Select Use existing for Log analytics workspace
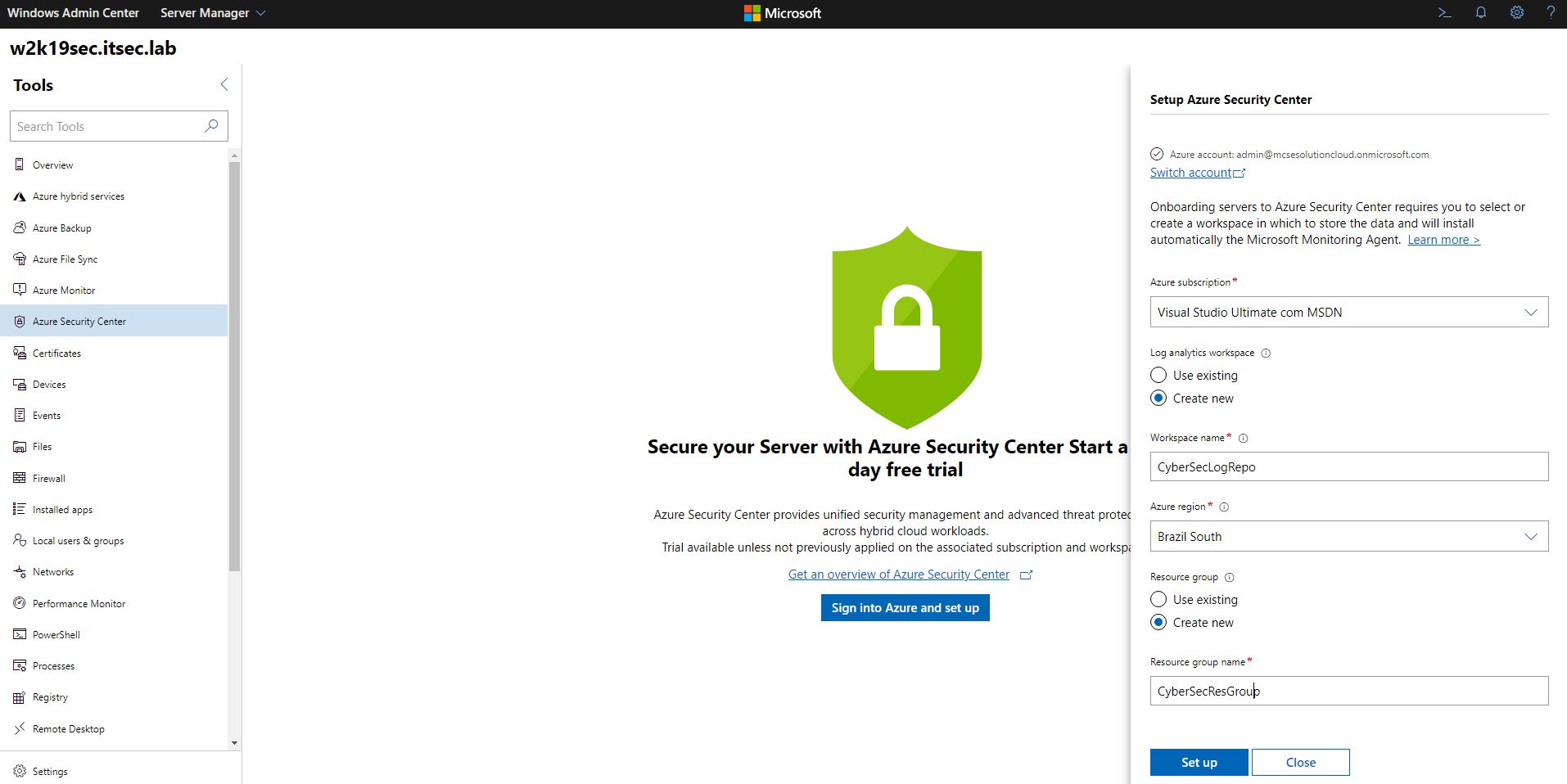The width and height of the screenshot is (1567, 784). [1158, 375]
